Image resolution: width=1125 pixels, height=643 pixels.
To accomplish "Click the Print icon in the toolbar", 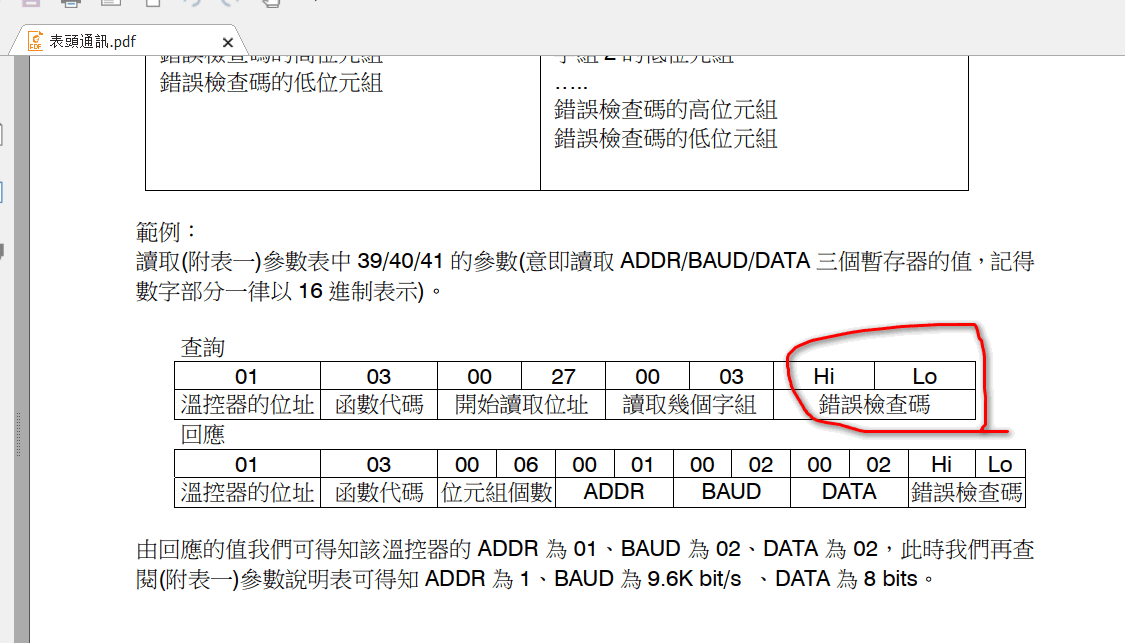I will point(70,3).
